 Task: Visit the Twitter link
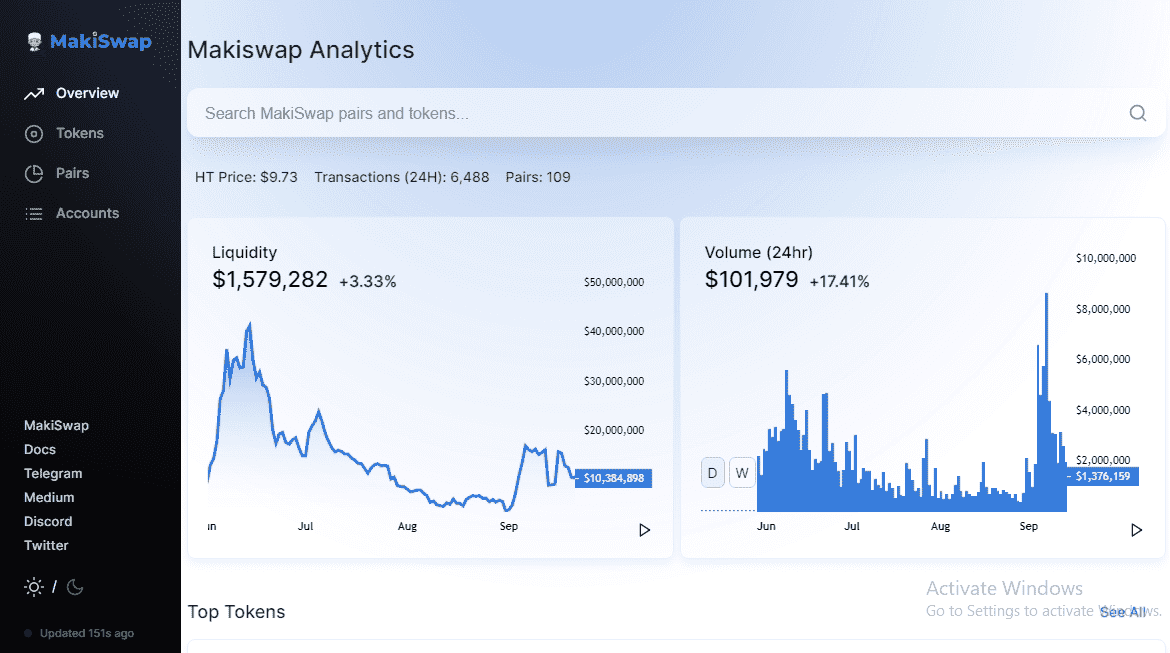point(46,545)
